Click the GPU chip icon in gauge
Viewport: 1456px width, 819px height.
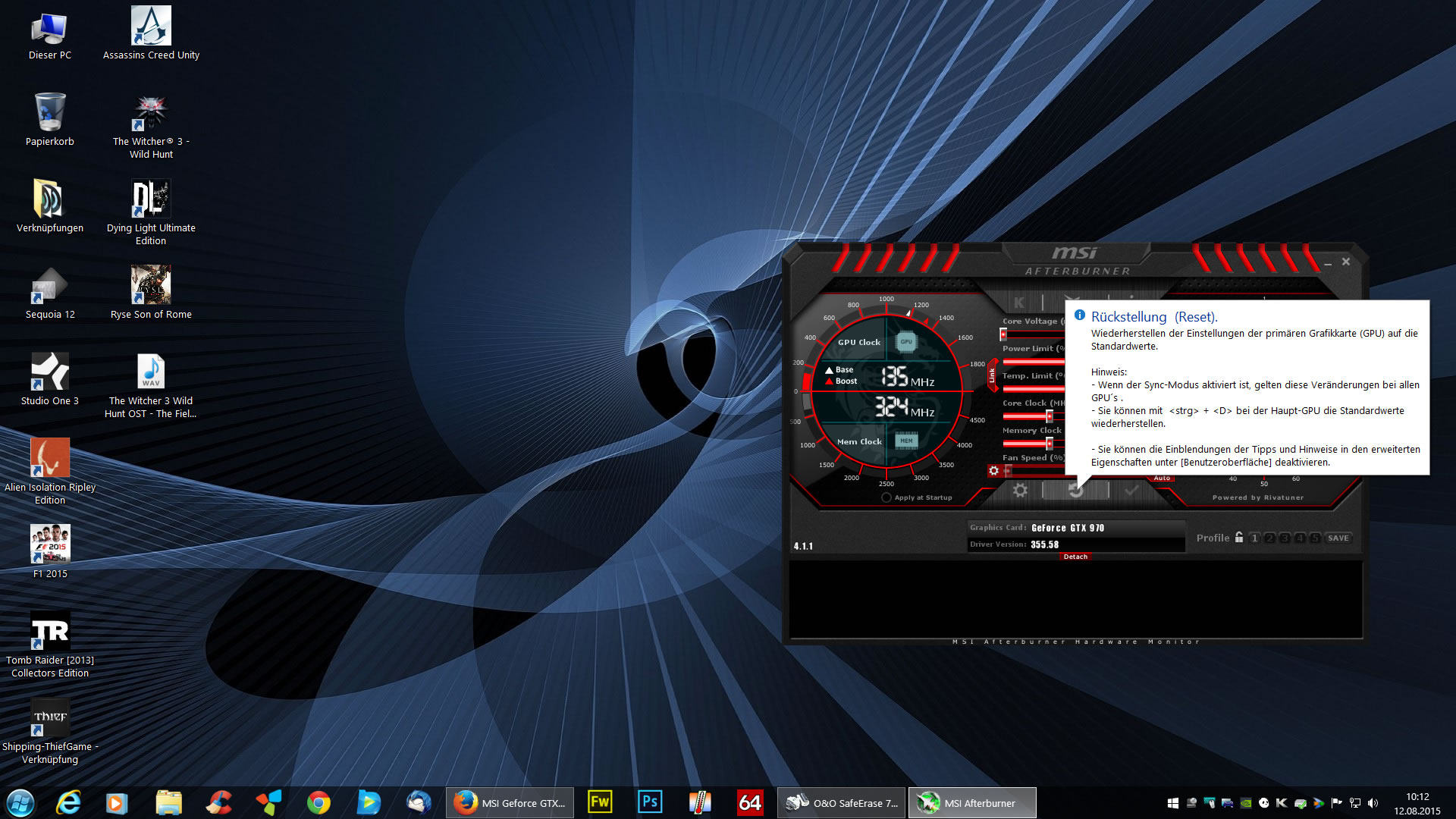point(906,342)
